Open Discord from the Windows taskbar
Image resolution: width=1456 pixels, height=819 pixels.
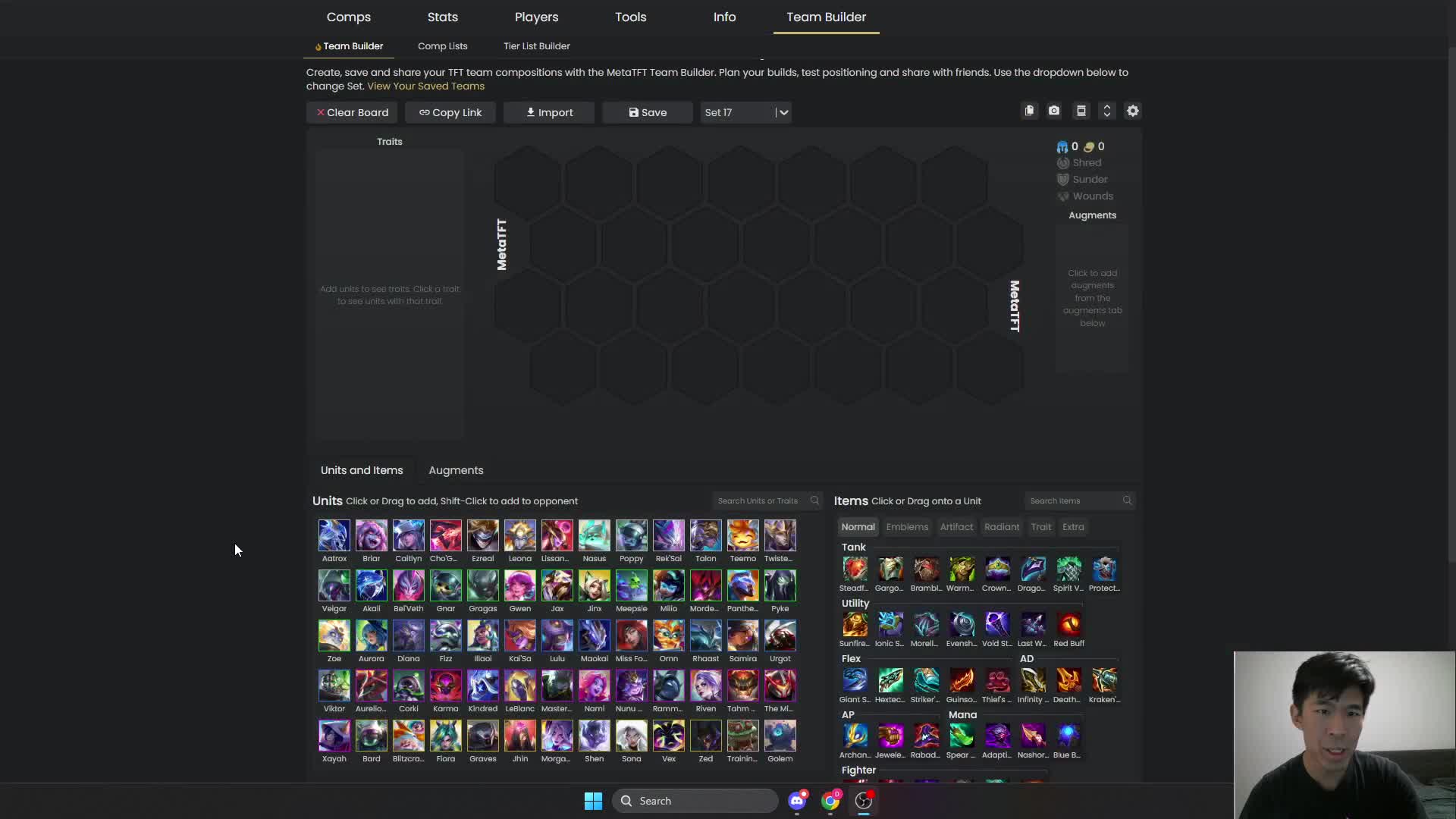[x=797, y=801]
